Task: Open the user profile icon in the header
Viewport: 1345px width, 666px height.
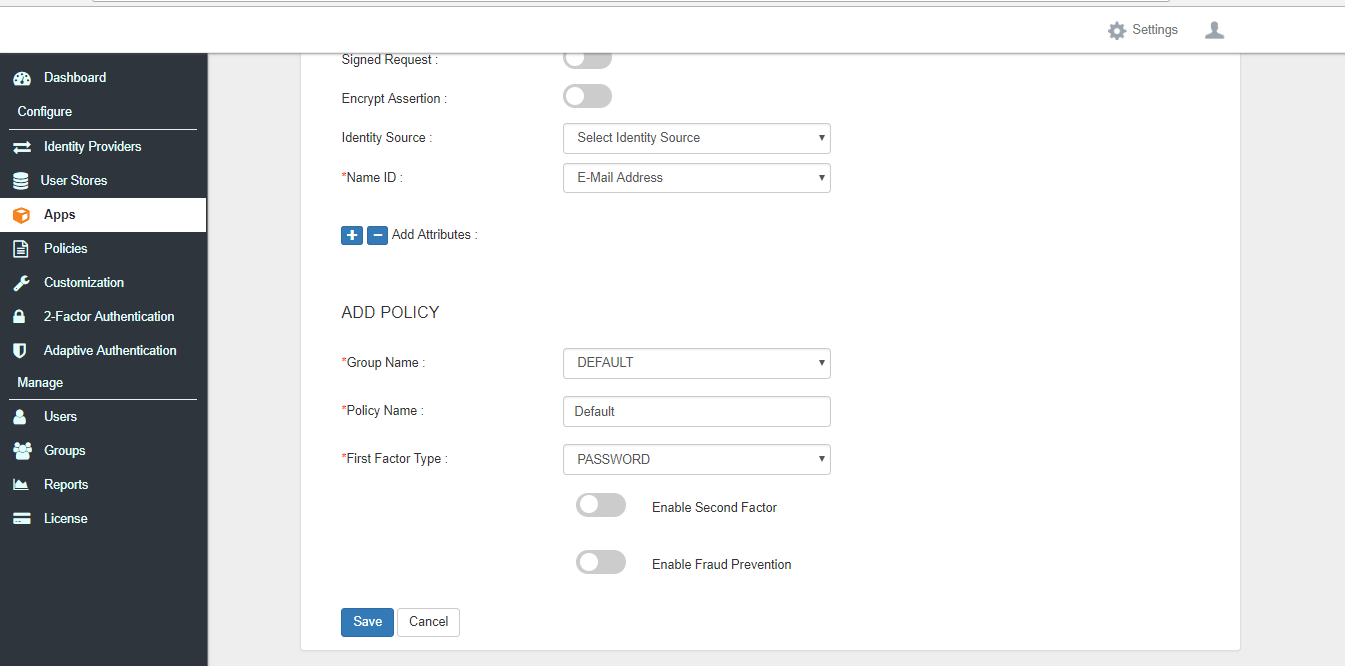Action: (x=1214, y=30)
